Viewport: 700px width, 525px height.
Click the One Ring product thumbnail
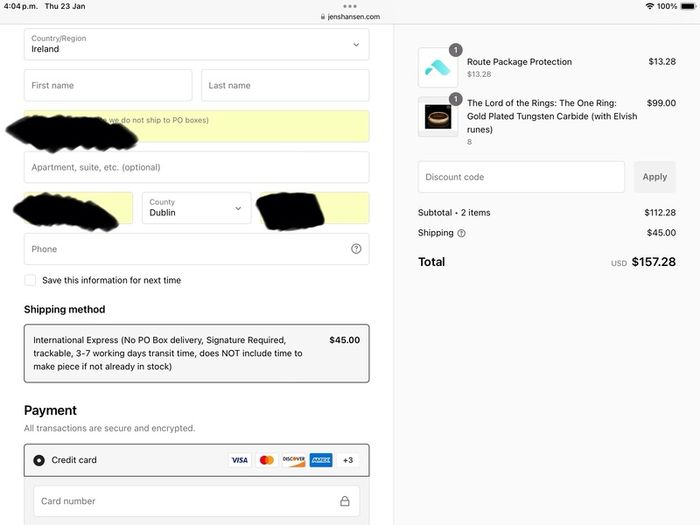coord(438,117)
